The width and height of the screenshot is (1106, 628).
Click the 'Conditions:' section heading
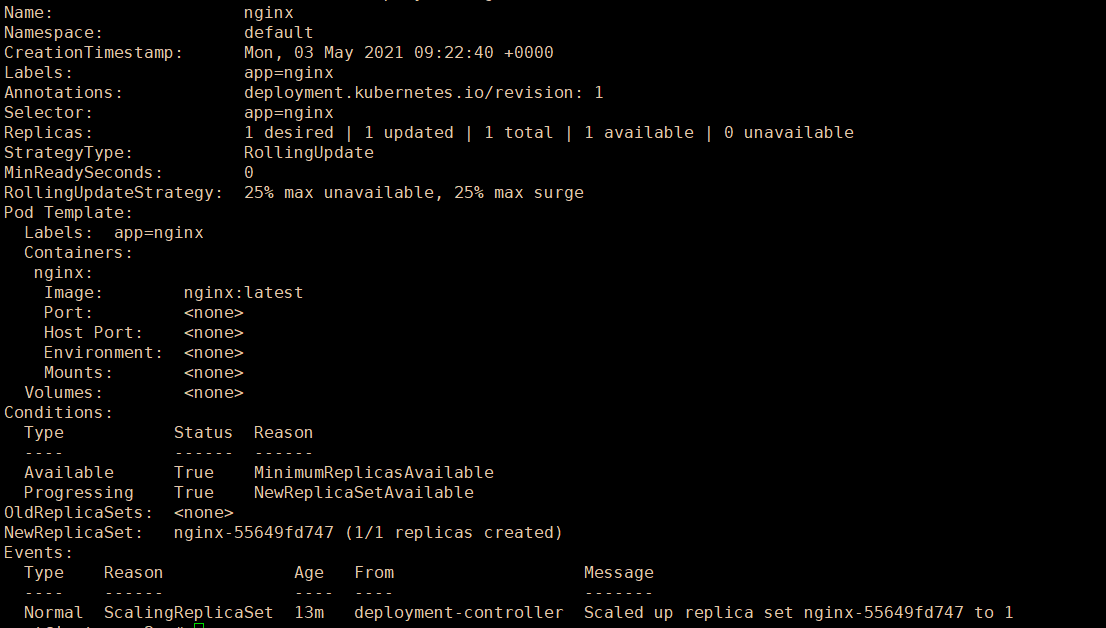click(58, 413)
